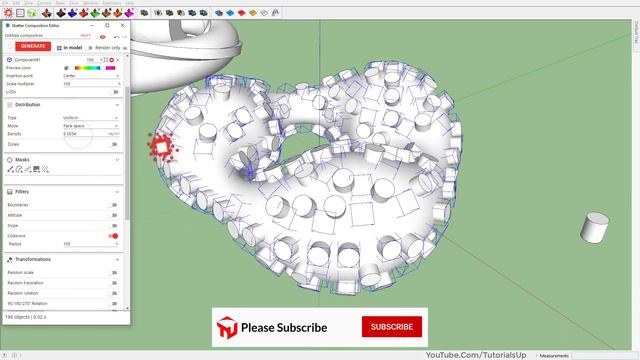Turn on the Altitude filter
The image size is (640, 360).
(114, 215)
